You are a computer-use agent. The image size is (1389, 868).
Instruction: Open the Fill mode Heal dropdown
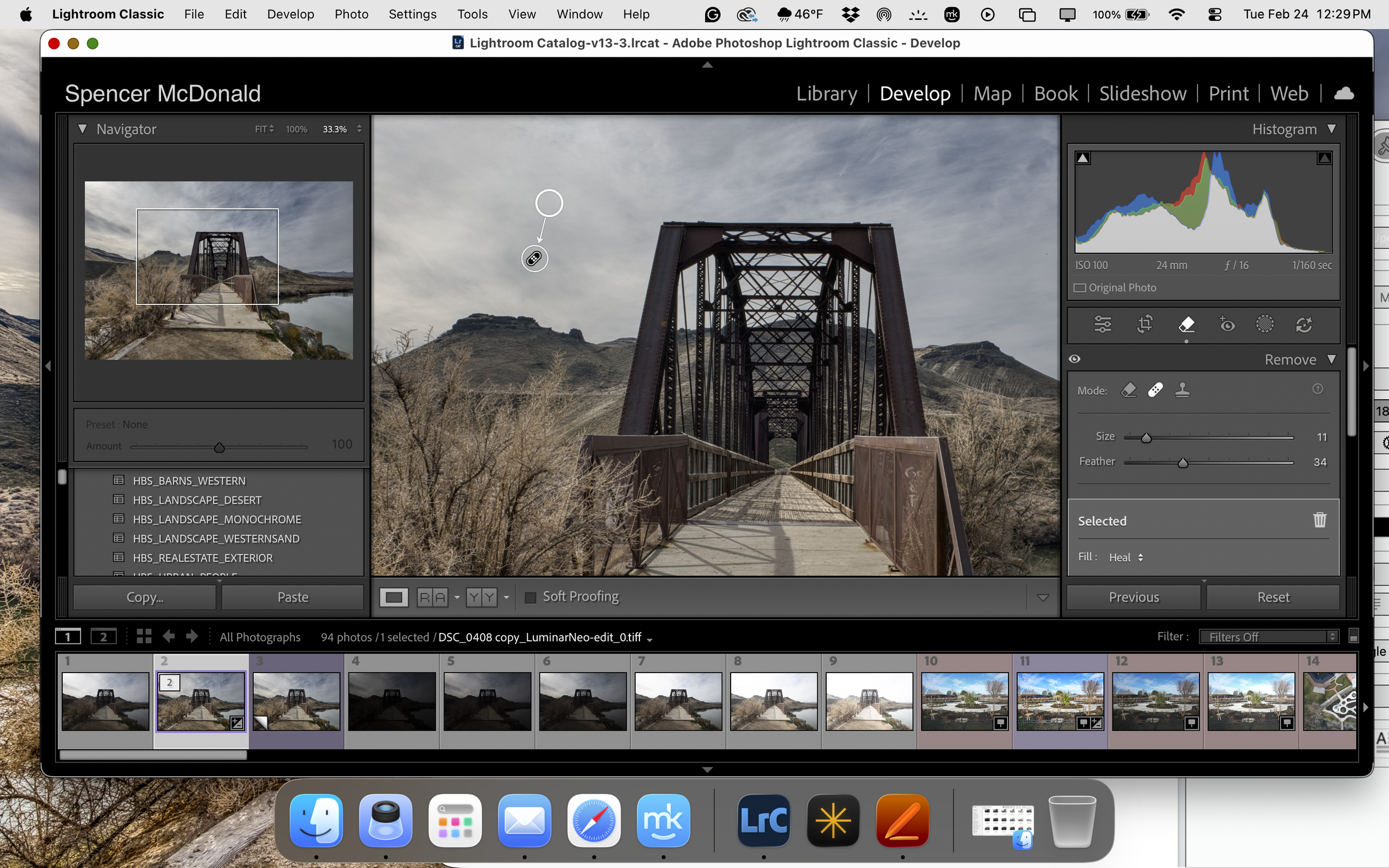coord(1126,557)
